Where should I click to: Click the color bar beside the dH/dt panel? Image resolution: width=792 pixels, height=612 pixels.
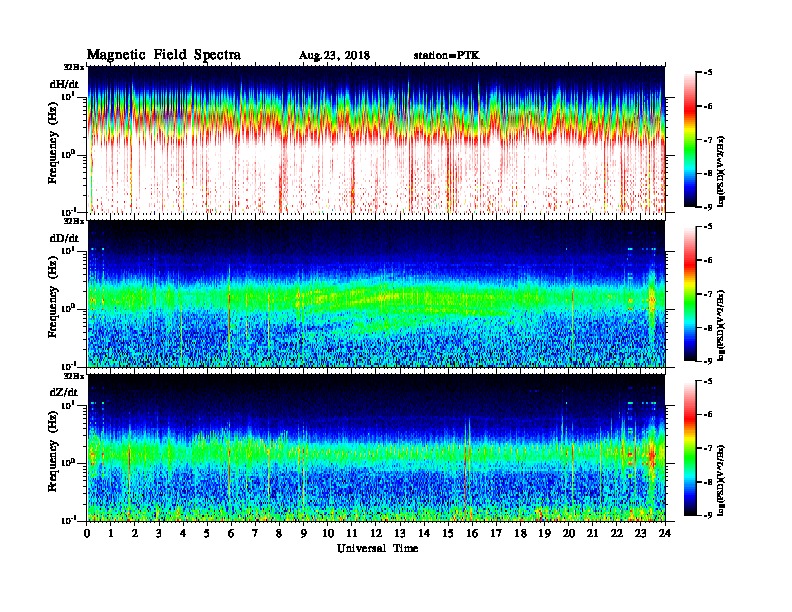pyautogui.click(x=690, y=139)
